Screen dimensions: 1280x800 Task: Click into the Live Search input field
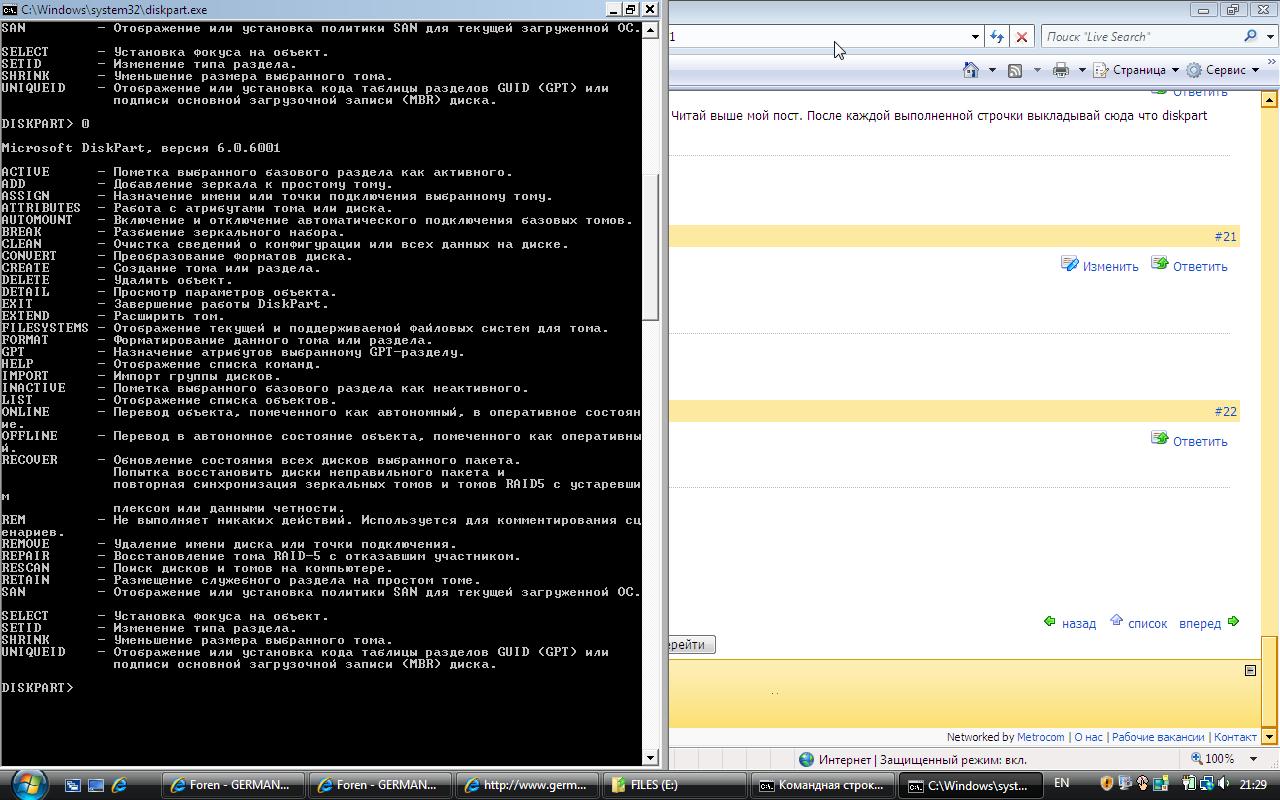[1140, 37]
